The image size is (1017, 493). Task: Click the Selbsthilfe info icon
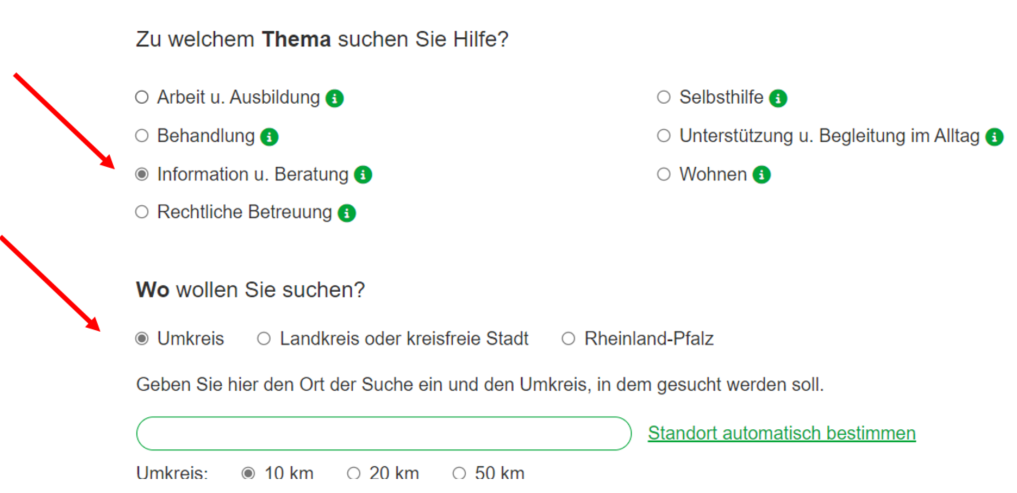point(778,99)
